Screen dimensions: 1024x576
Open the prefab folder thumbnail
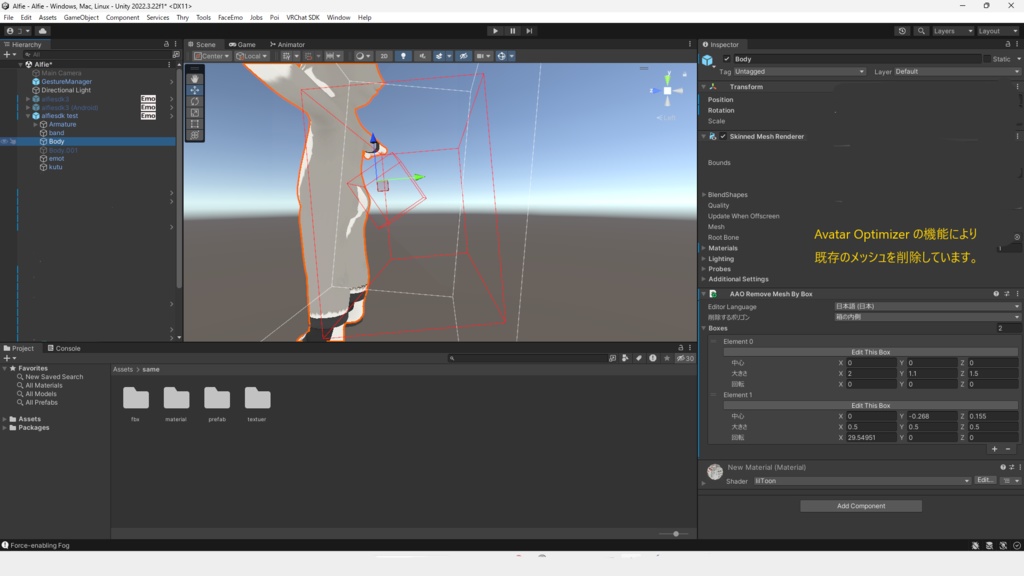[217, 398]
